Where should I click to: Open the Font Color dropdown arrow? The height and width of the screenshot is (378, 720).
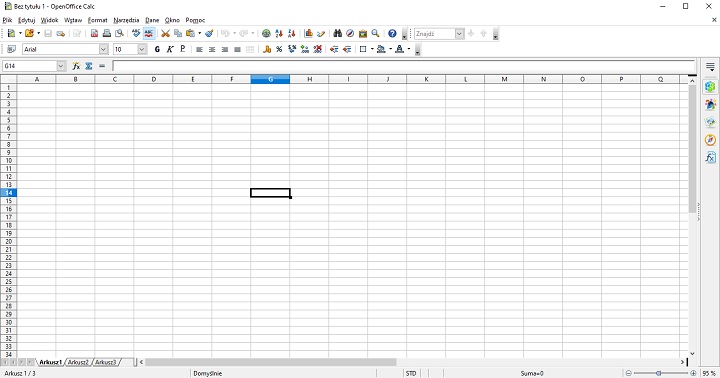(x=409, y=49)
